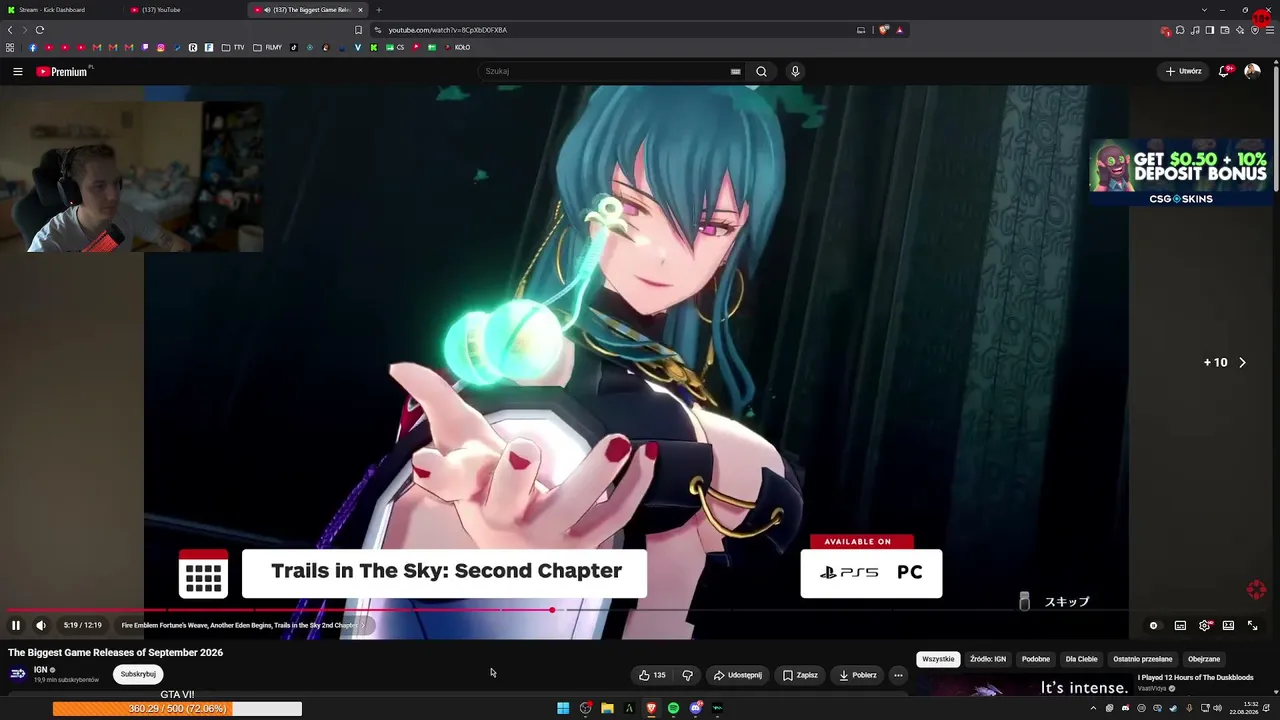
Task: Open the Instagram bookmark
Action: (161, 47)
